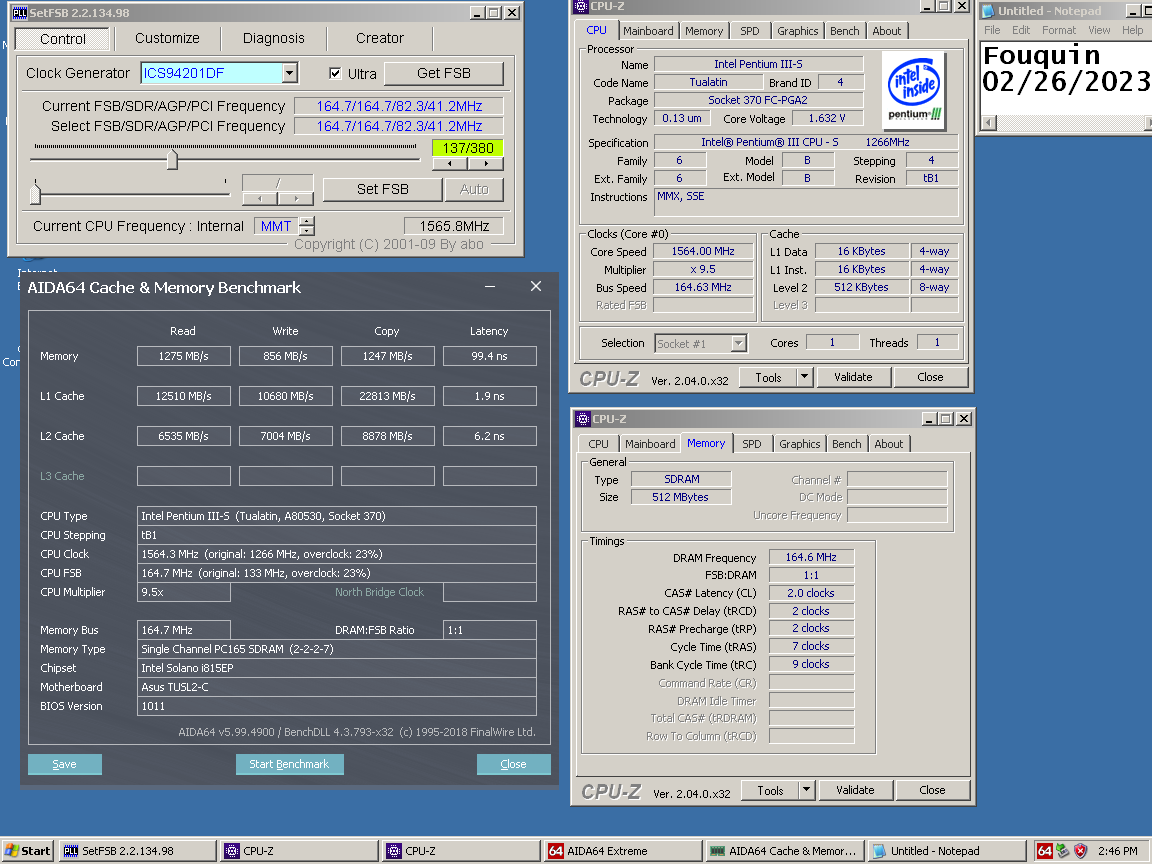
Task: Open Mainboard tab in top CPU-Z
Action: tap(648, 31)
